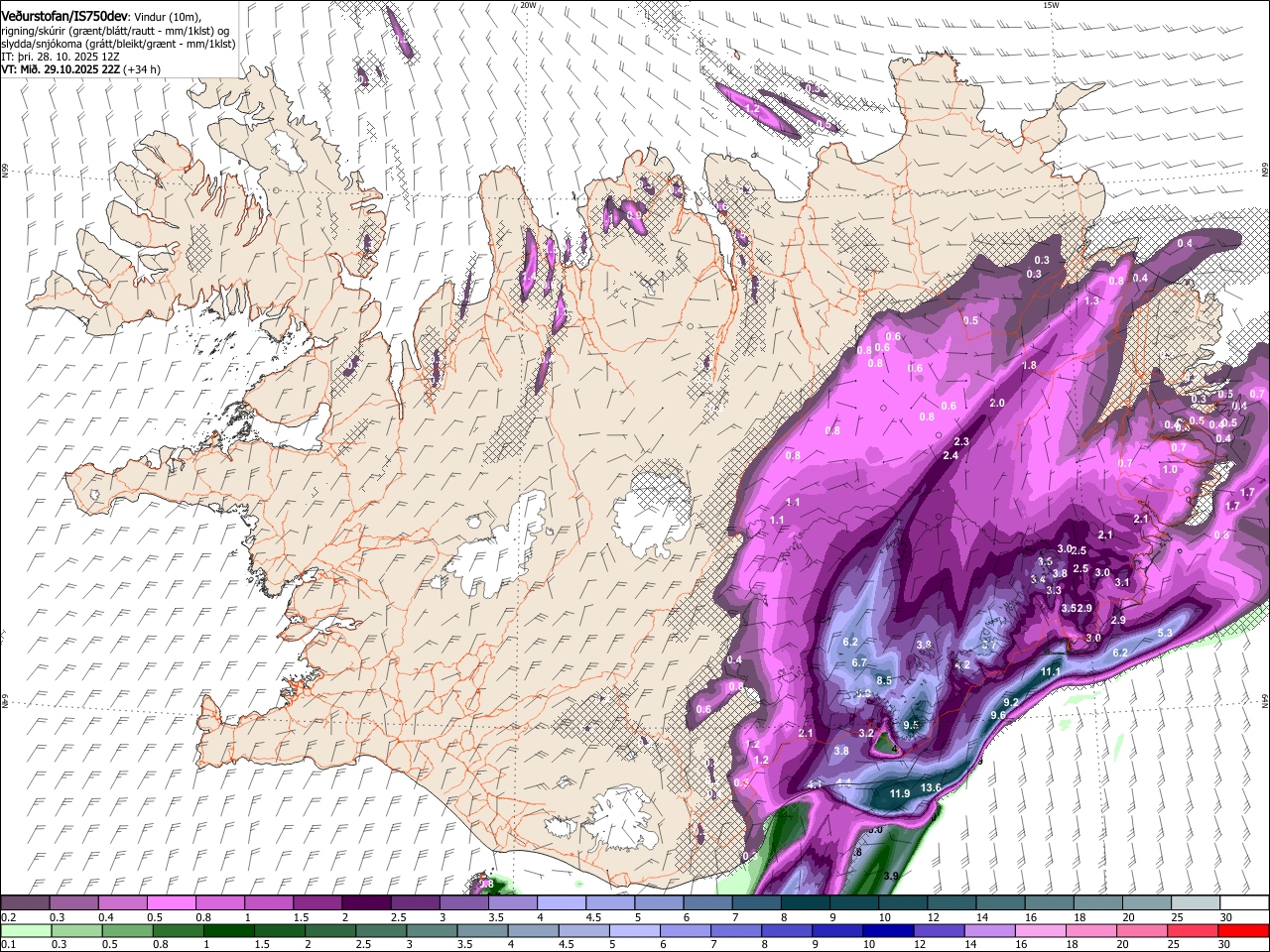The image size is (1270, 952).
Task: Click the 0.2 legend scale label
Action: coord(8,917)
